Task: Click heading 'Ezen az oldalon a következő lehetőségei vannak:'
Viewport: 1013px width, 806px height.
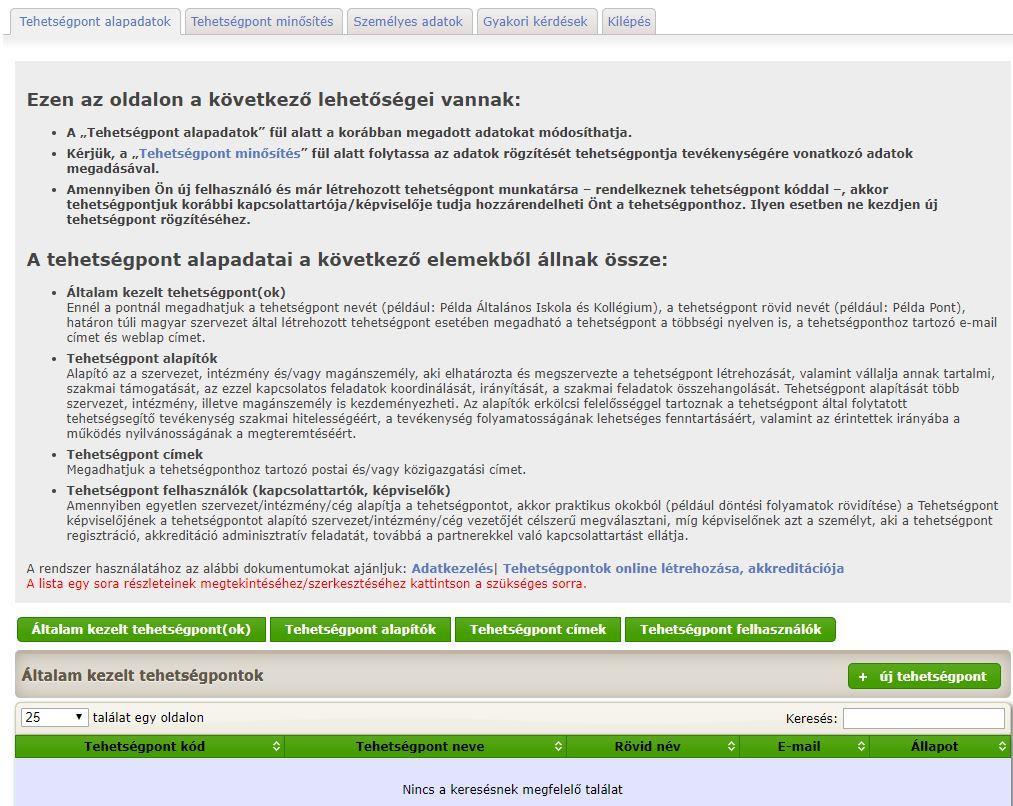Action: pos(273,100)
